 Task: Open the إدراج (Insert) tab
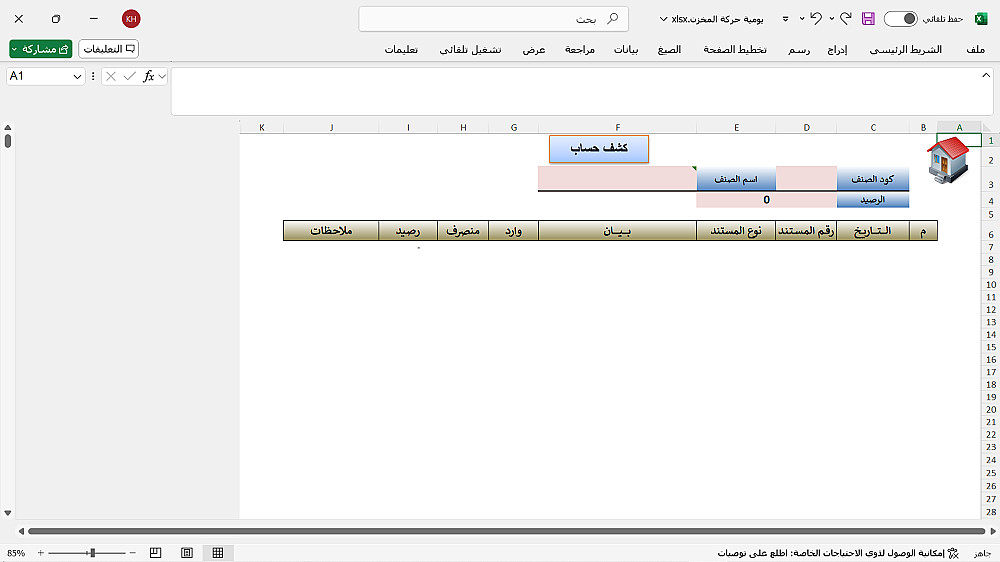[x=837, y=49]
